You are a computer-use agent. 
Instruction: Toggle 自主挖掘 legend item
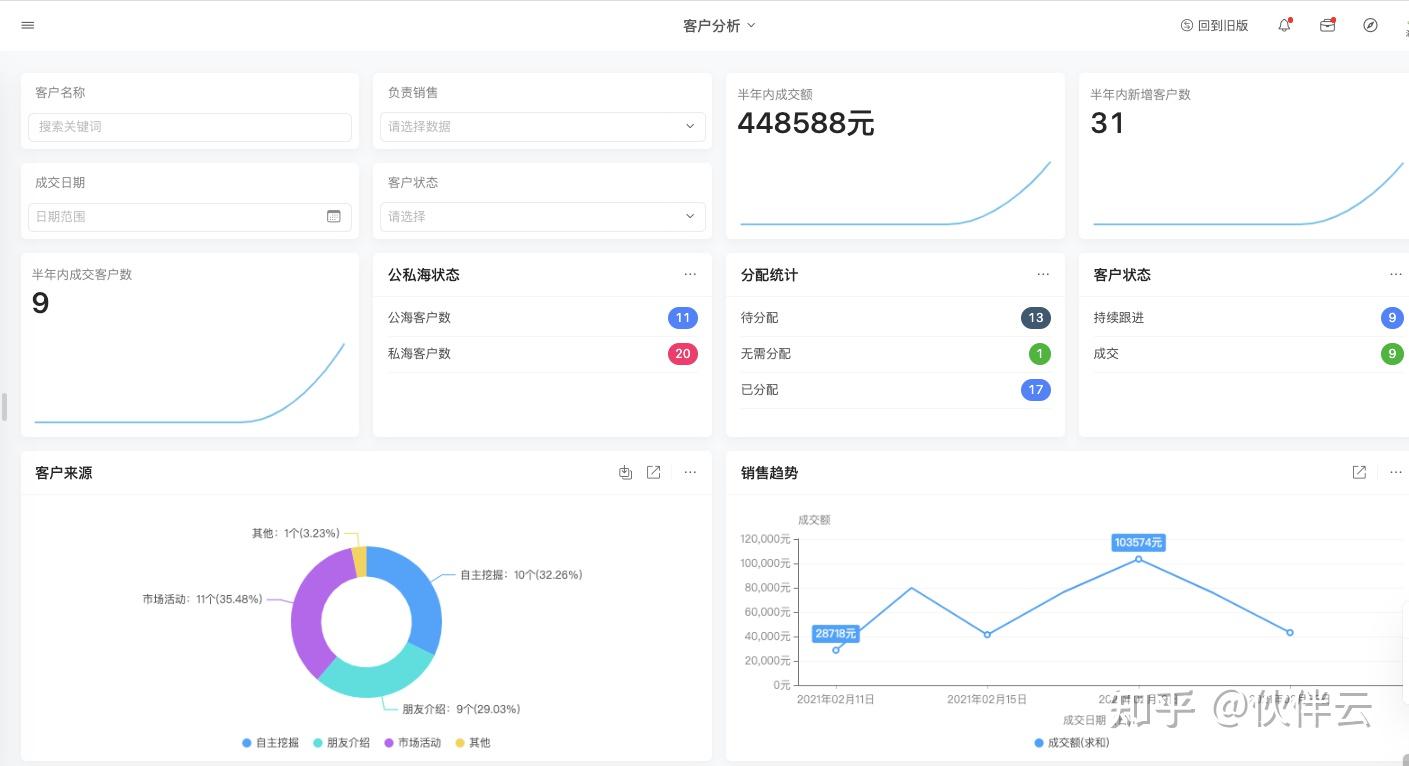[271, 743]
